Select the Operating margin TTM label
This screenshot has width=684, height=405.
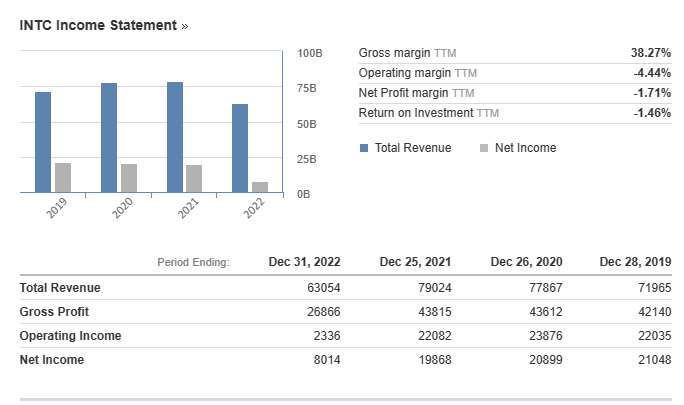[418, 73]
